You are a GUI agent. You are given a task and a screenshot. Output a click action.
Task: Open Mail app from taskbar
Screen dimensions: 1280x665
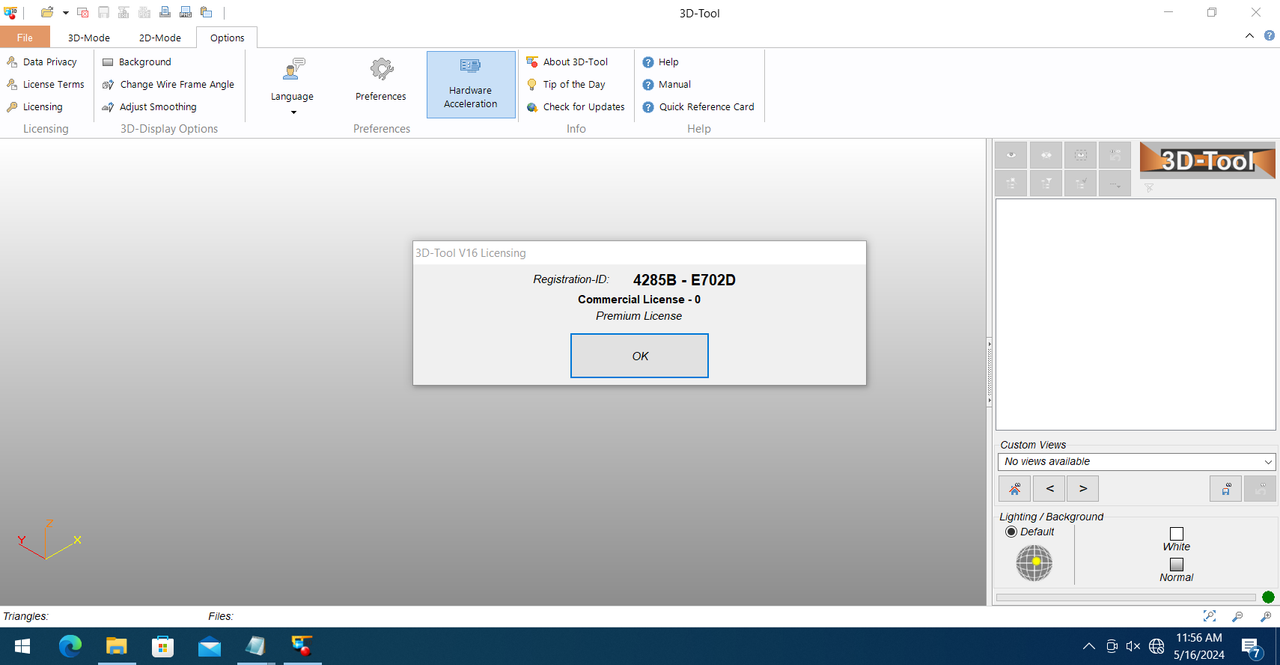pos(209,646)
